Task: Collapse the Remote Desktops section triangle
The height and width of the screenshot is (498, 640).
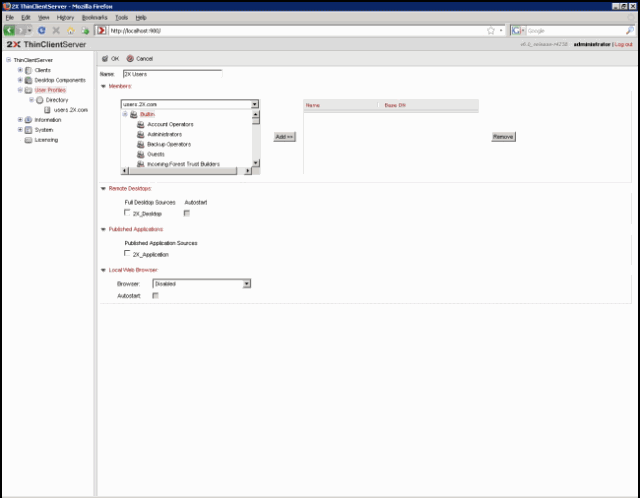Action: [103, 189]
